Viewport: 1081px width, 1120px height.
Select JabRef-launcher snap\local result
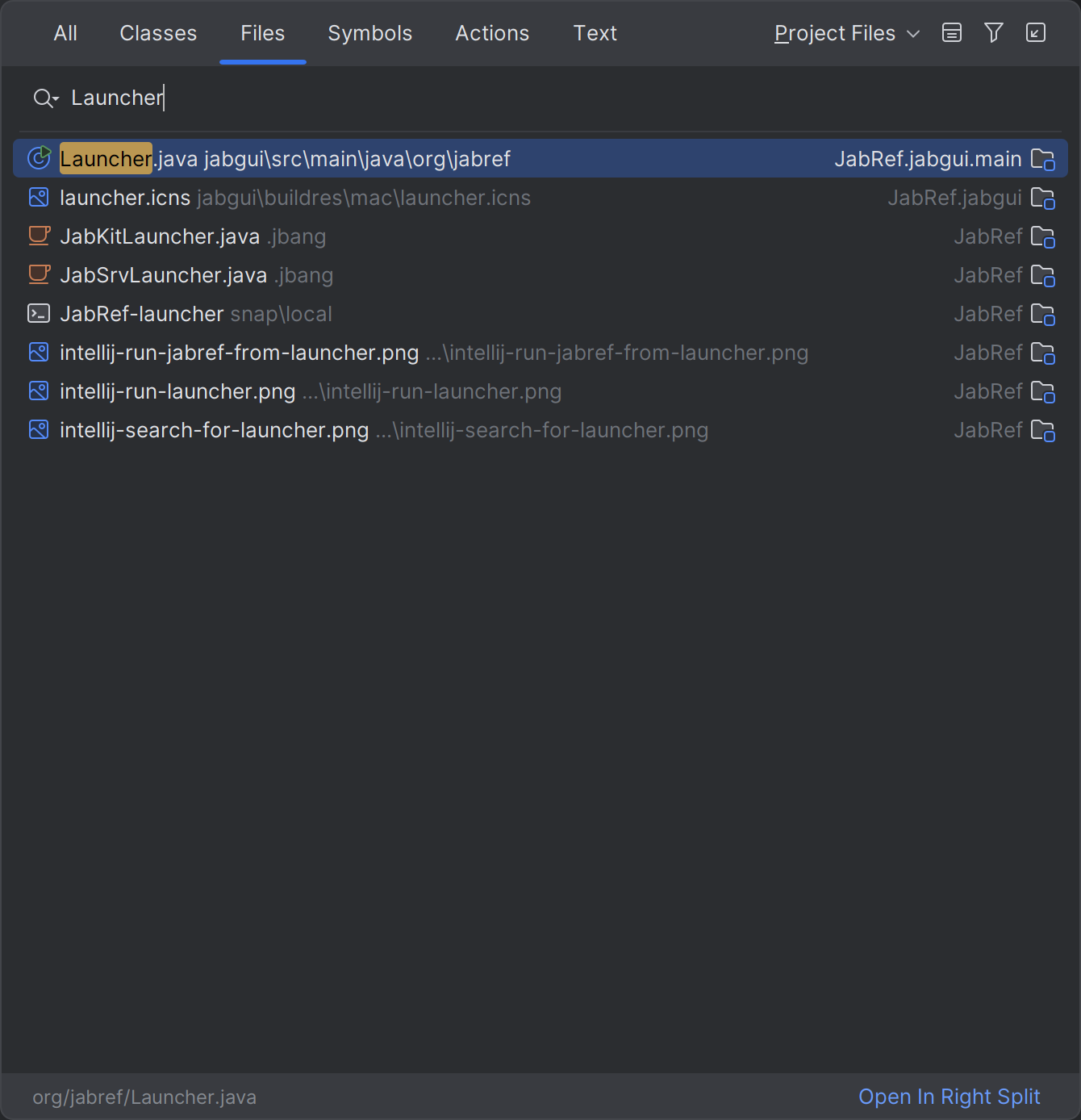540,314
